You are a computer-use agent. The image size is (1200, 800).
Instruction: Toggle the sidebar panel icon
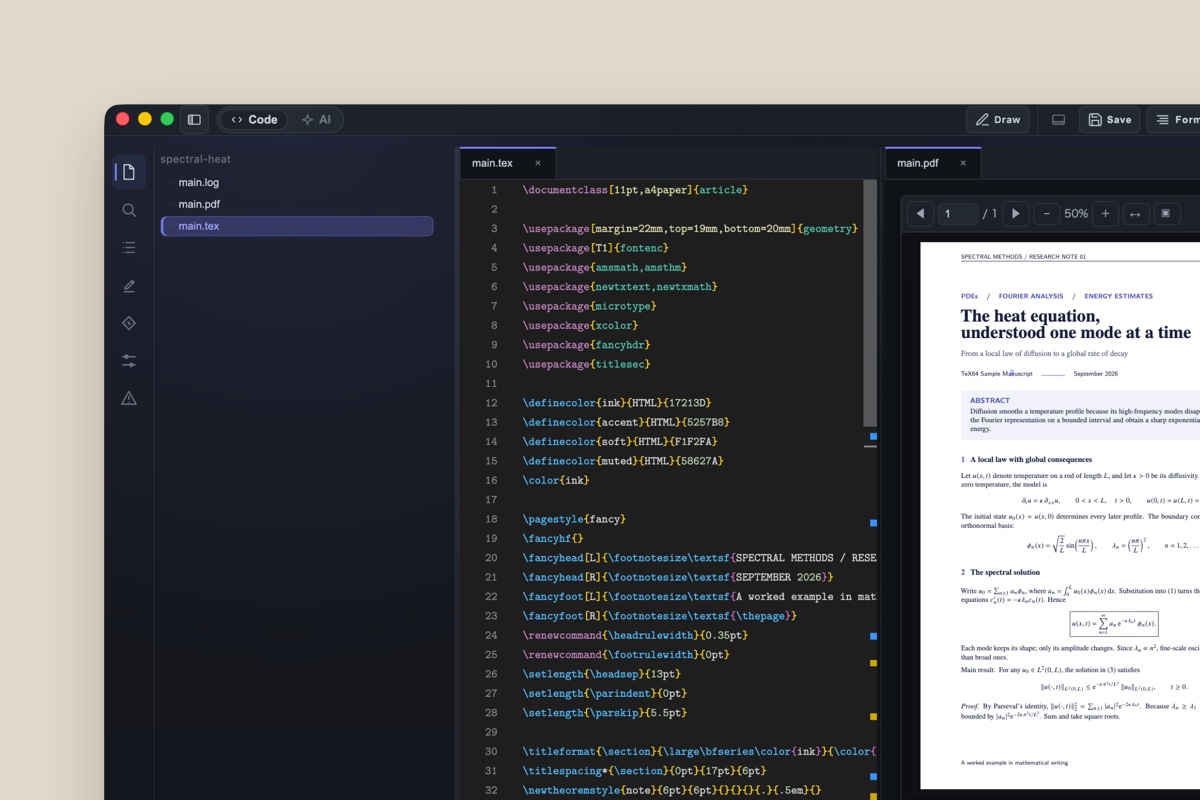point(194,120)
